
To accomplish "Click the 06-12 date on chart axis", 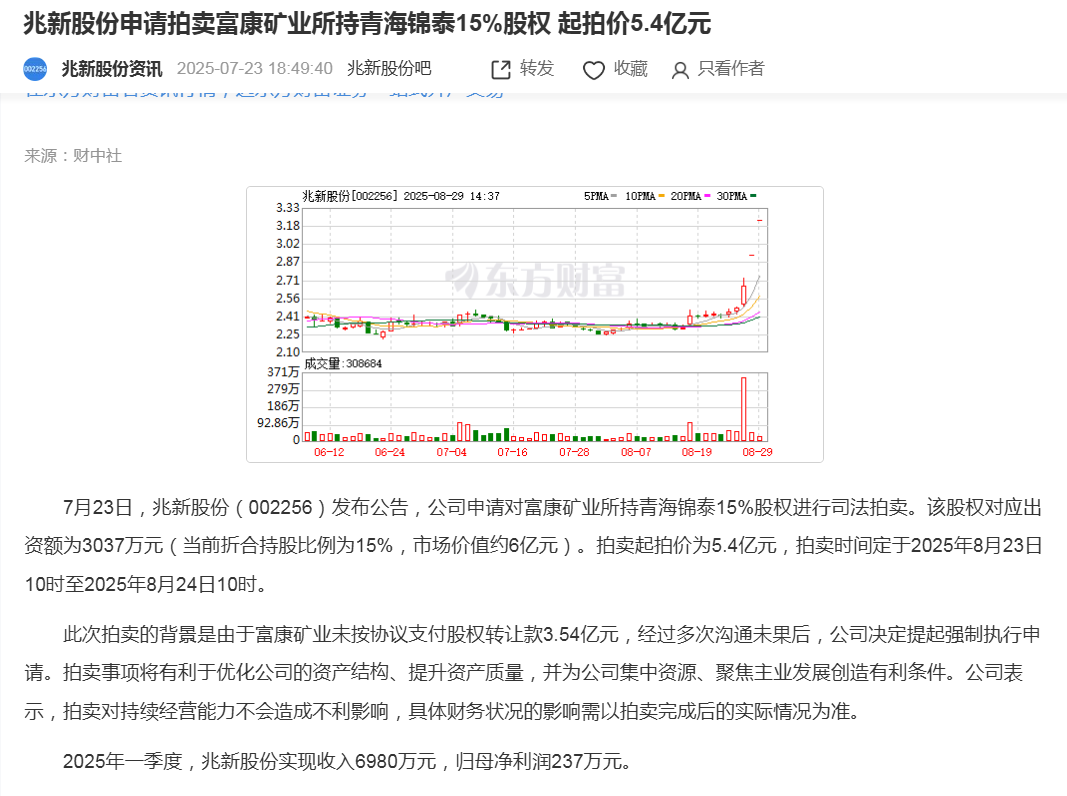I will (x=329, y=452).
